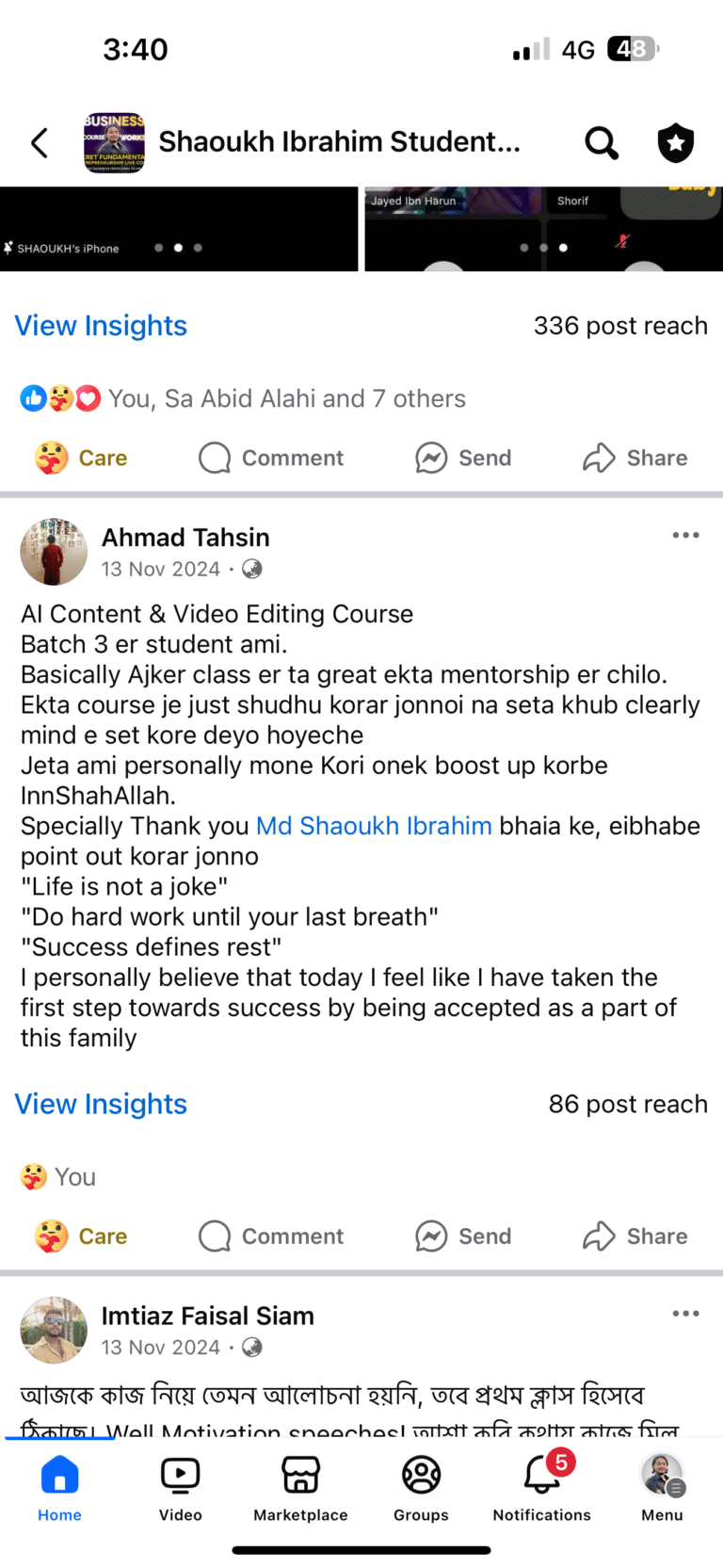Viewport: 723px width, 1568px height.
Task: Send Ahmad Tahsin's post via Messenger
Action: [x=464, y=1236]
